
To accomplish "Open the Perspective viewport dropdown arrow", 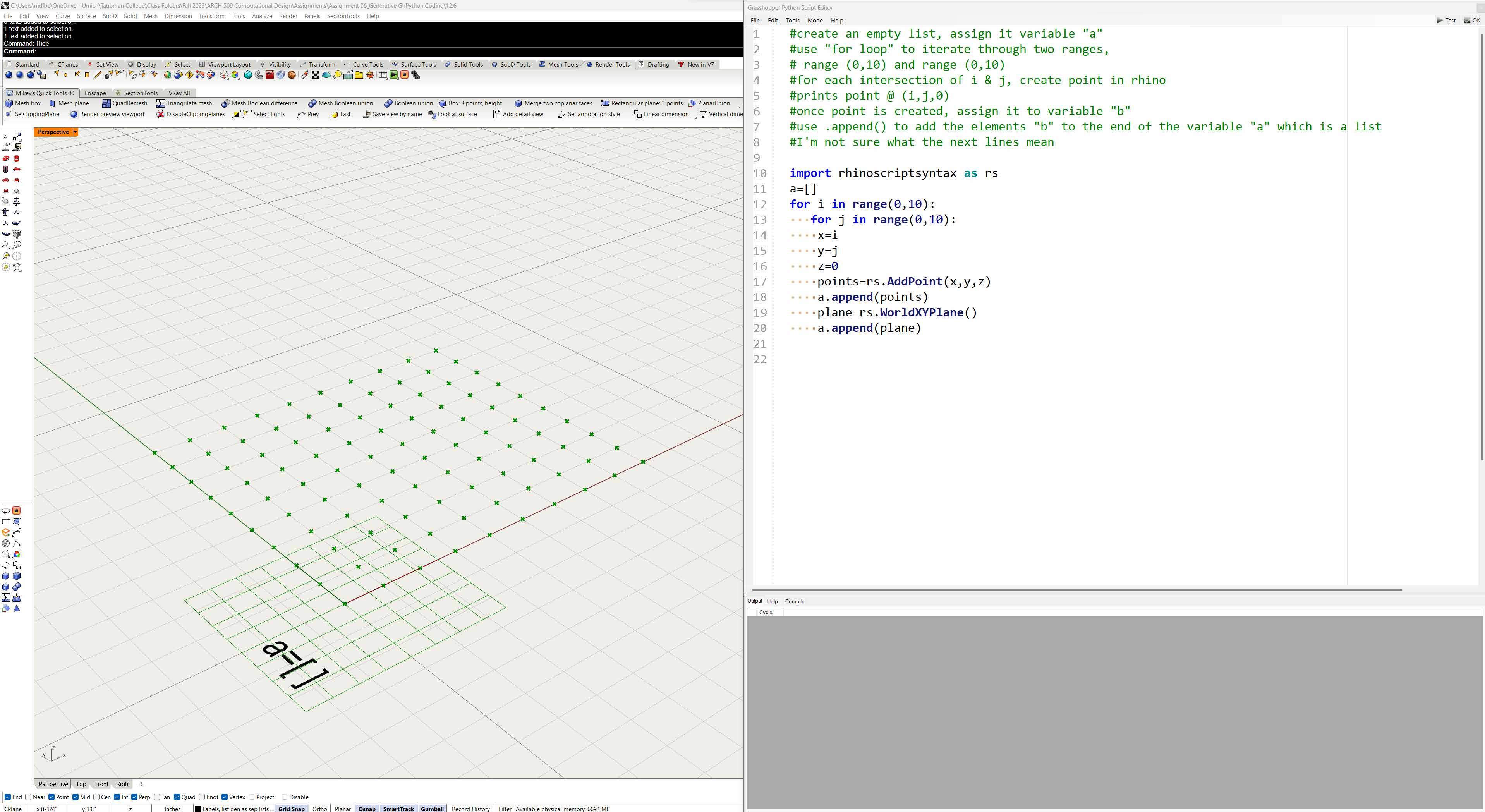I will point(75,132).
